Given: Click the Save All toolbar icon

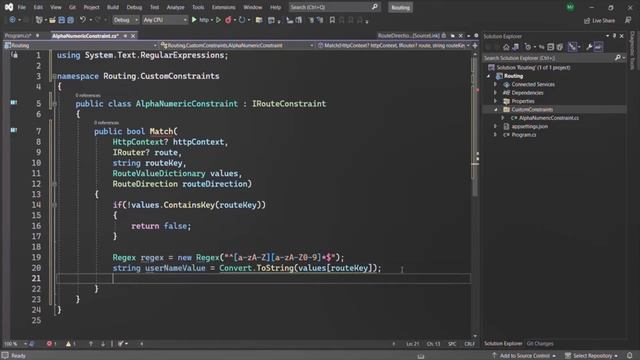Looking at the screenshot, I should click(x=71, y=20).
